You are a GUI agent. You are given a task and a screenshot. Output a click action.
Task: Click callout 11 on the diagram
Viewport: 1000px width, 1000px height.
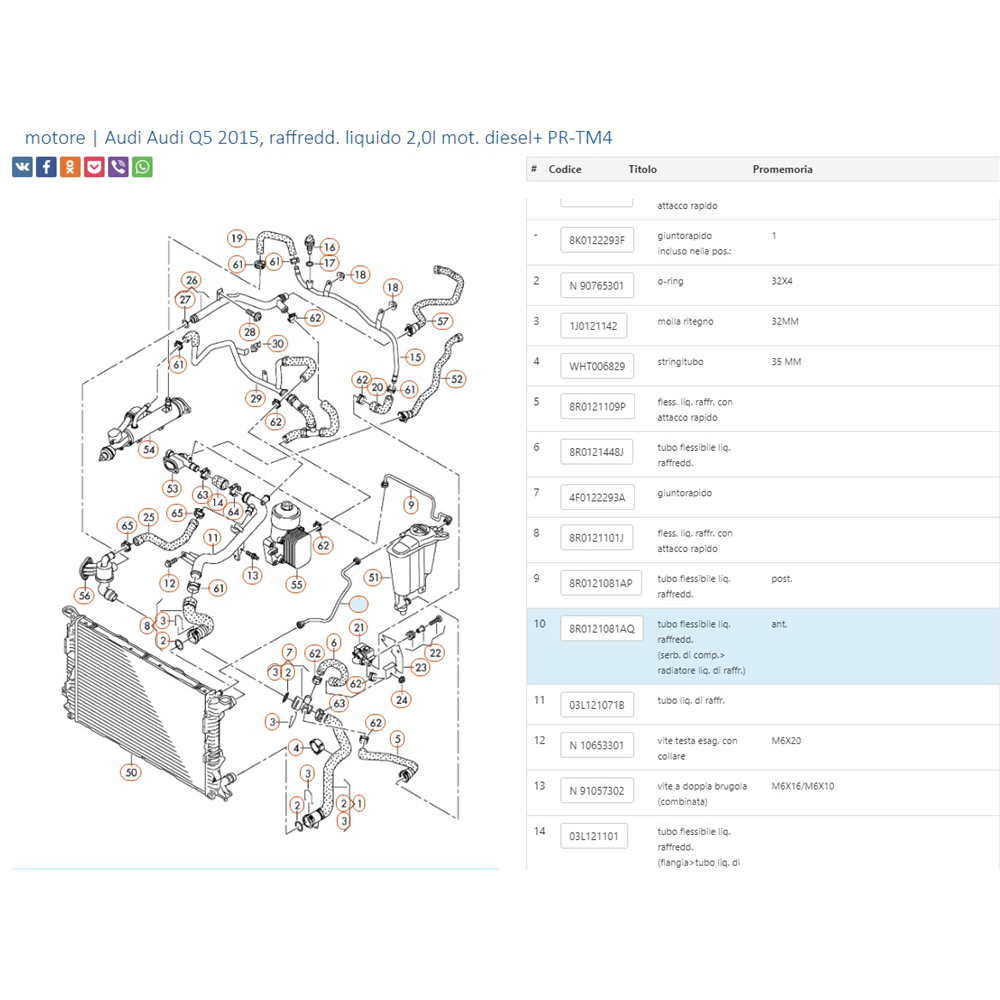[212, 538]
